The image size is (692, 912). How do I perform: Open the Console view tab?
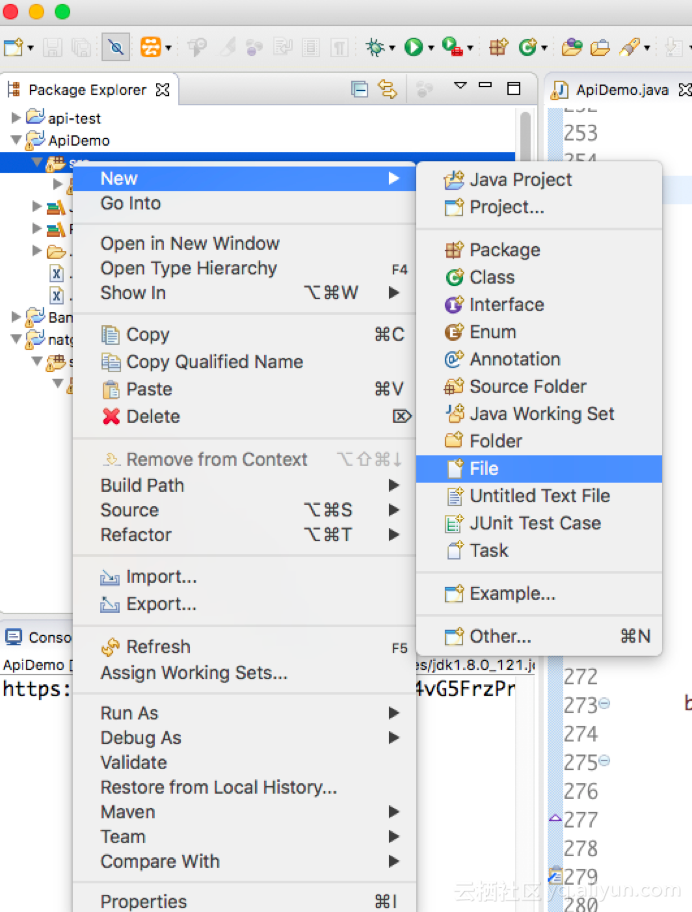pos(50,637)
